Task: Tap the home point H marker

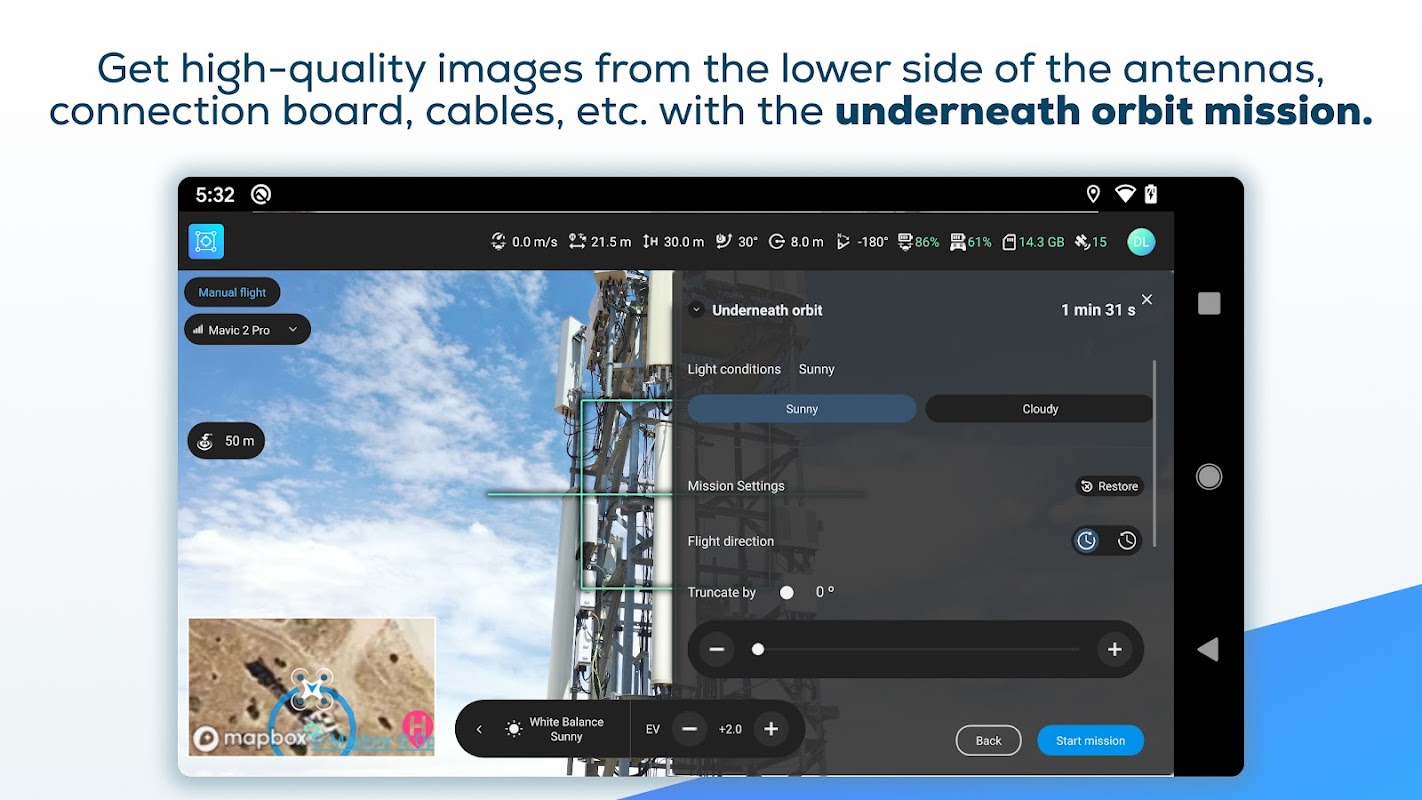Action: click(x=417, y=727)
